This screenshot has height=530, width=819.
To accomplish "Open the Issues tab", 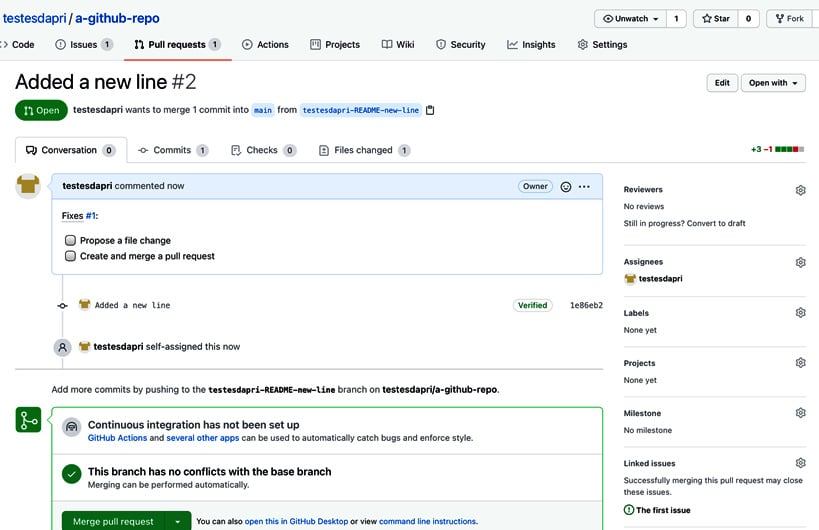I will (x=84, y=45).
